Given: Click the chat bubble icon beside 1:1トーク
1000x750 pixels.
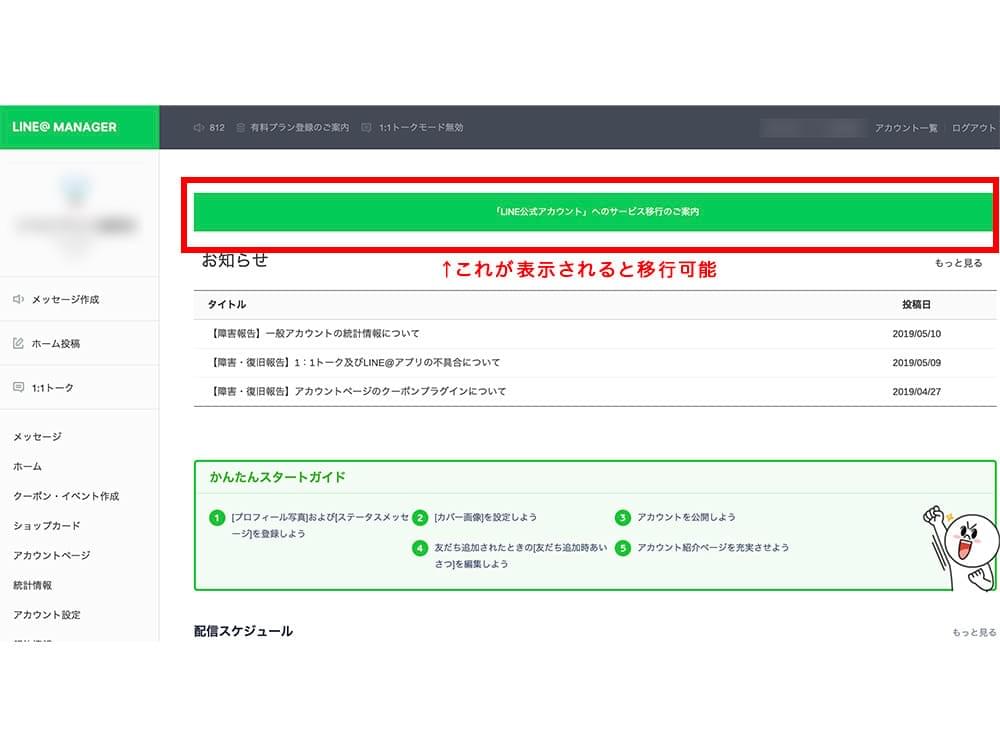Looking at the screenshot, I should (x=18, y=387).
